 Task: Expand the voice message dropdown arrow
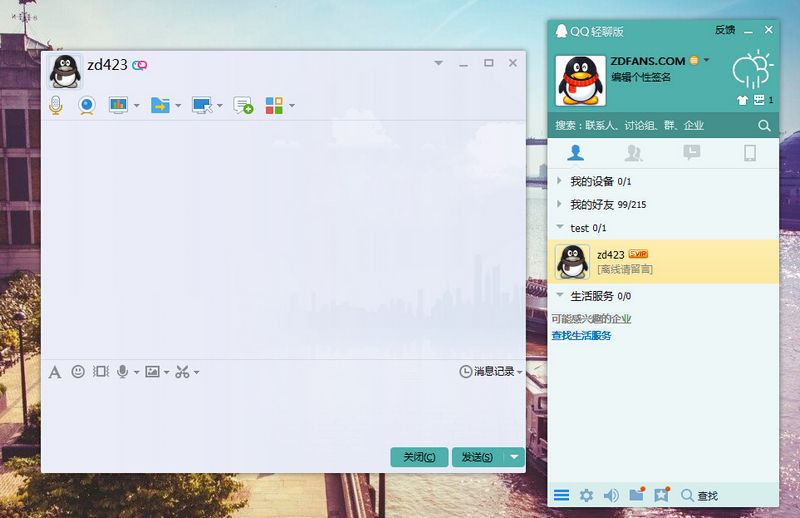136,373
